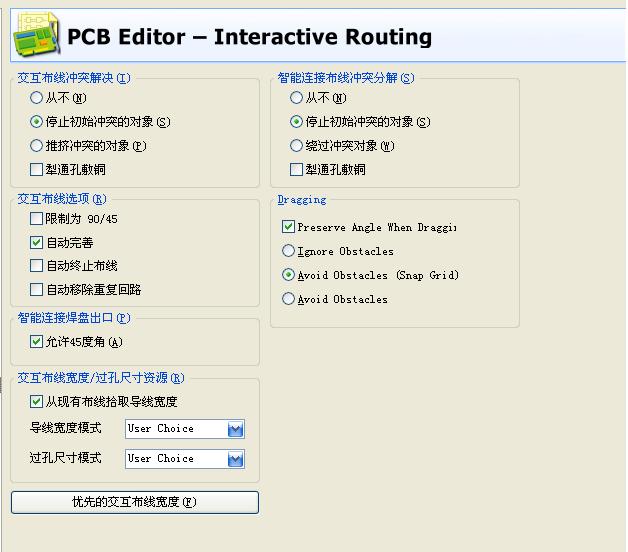
Task: Enable the 自动终止布线 checkbox
Action: 37,266
